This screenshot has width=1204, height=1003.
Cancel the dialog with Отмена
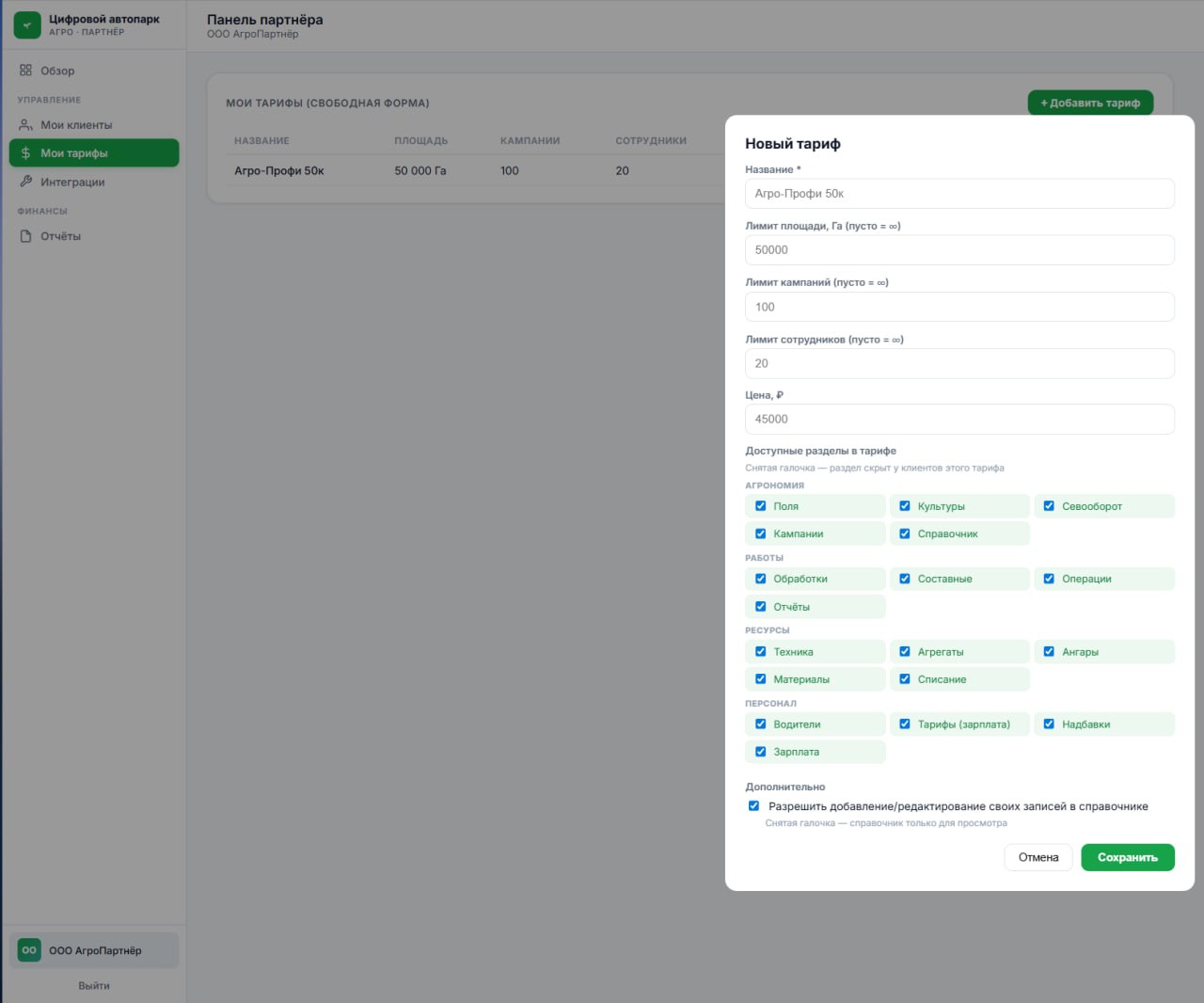point(1038,857)
